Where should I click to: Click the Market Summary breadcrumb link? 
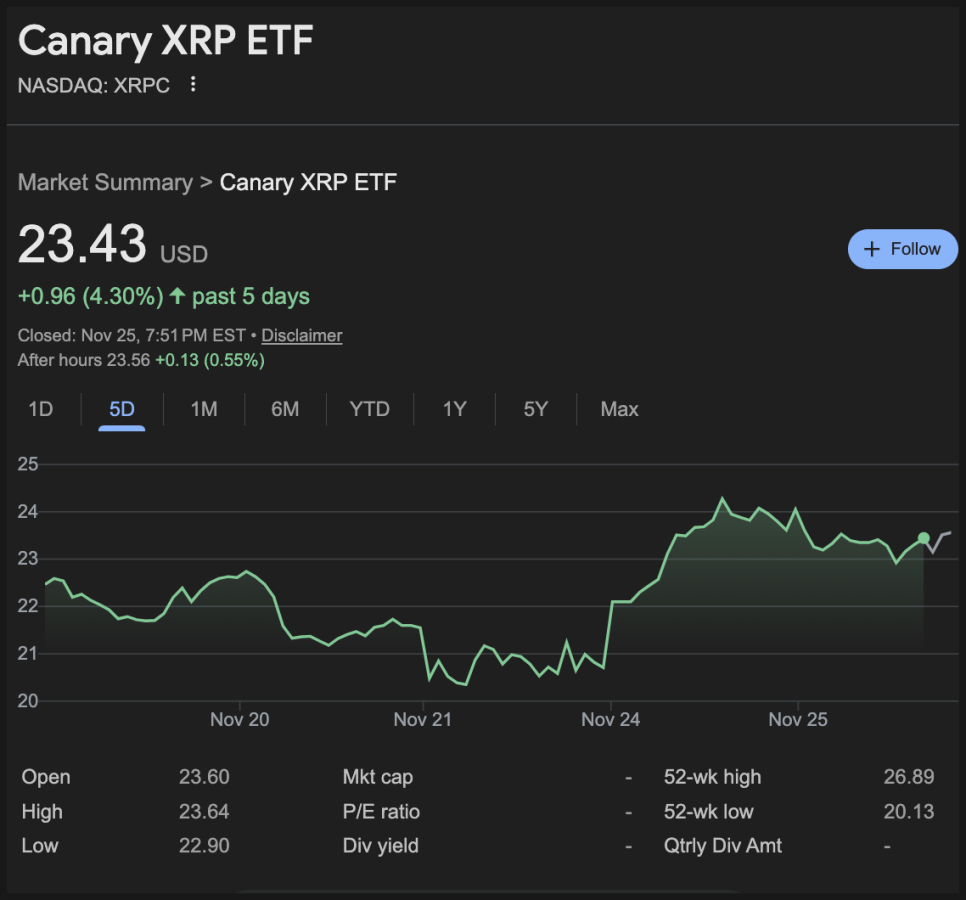105,182
